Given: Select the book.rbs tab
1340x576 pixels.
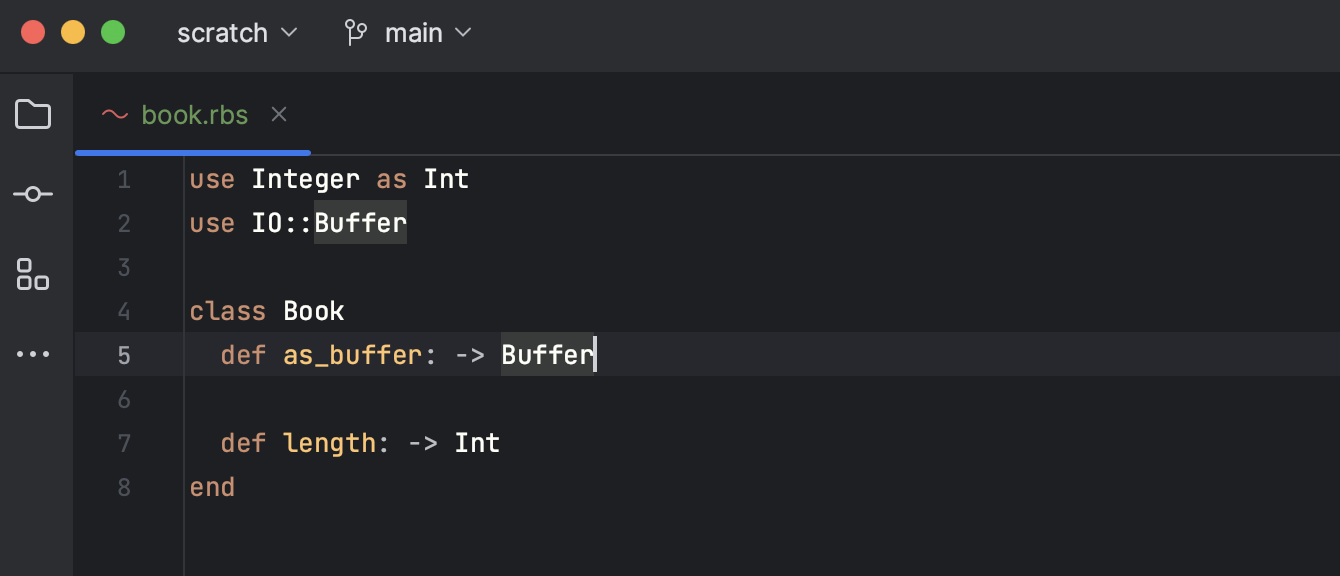Looking at the screenshot, I should tap(195, 115).
